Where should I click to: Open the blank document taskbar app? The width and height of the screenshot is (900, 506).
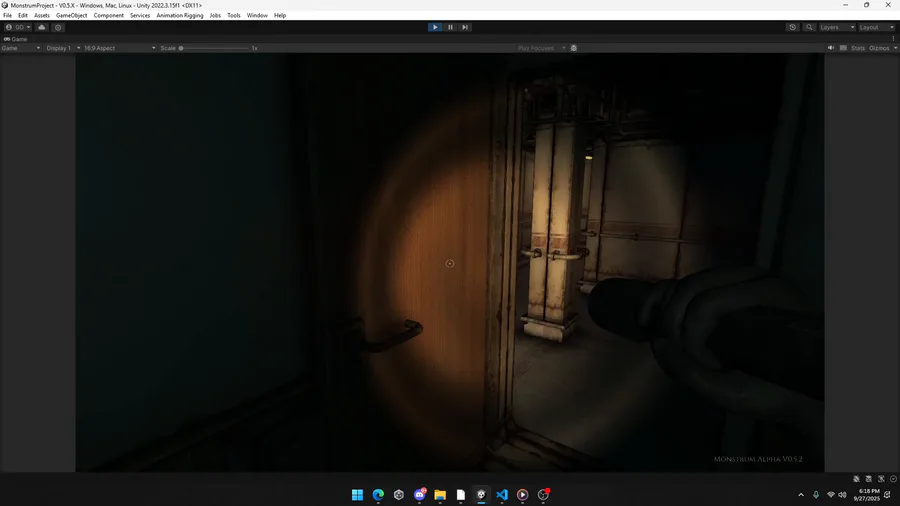(x=460, y=495)
